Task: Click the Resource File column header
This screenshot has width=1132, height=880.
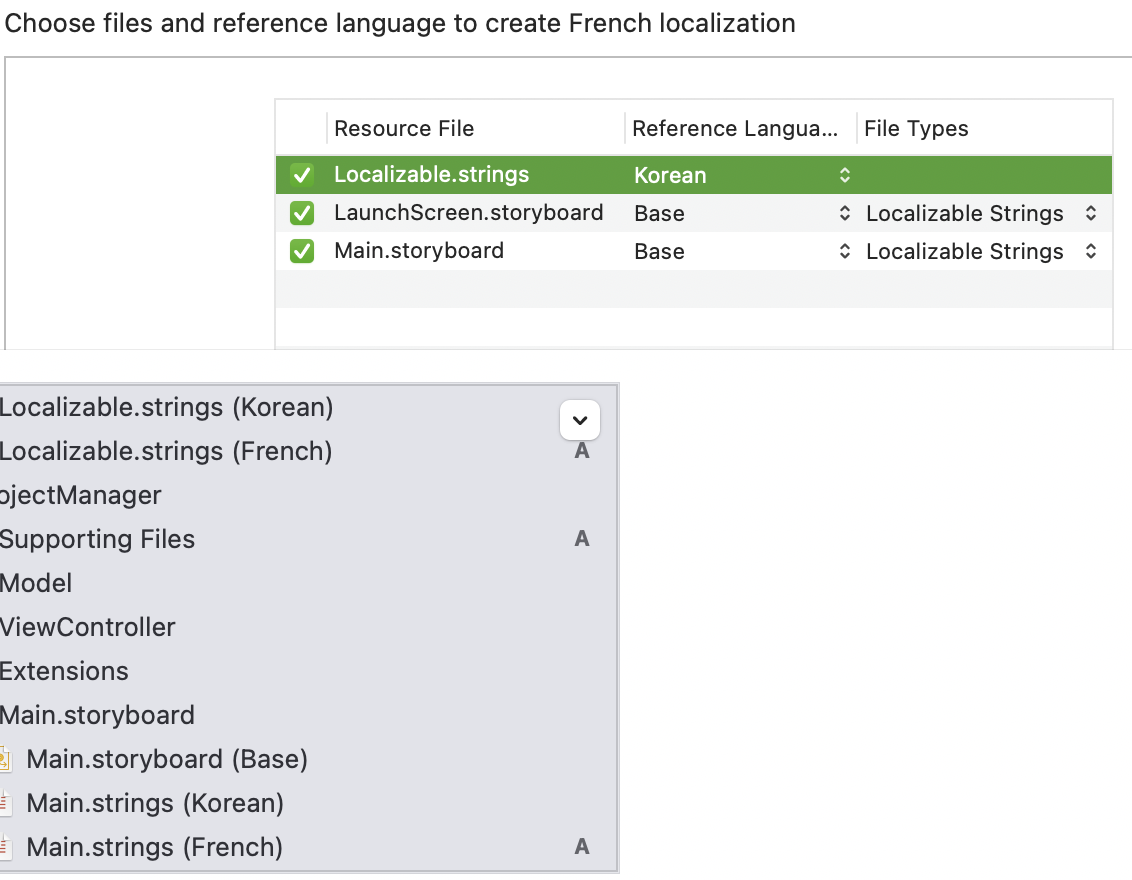Action: point(404,129)
